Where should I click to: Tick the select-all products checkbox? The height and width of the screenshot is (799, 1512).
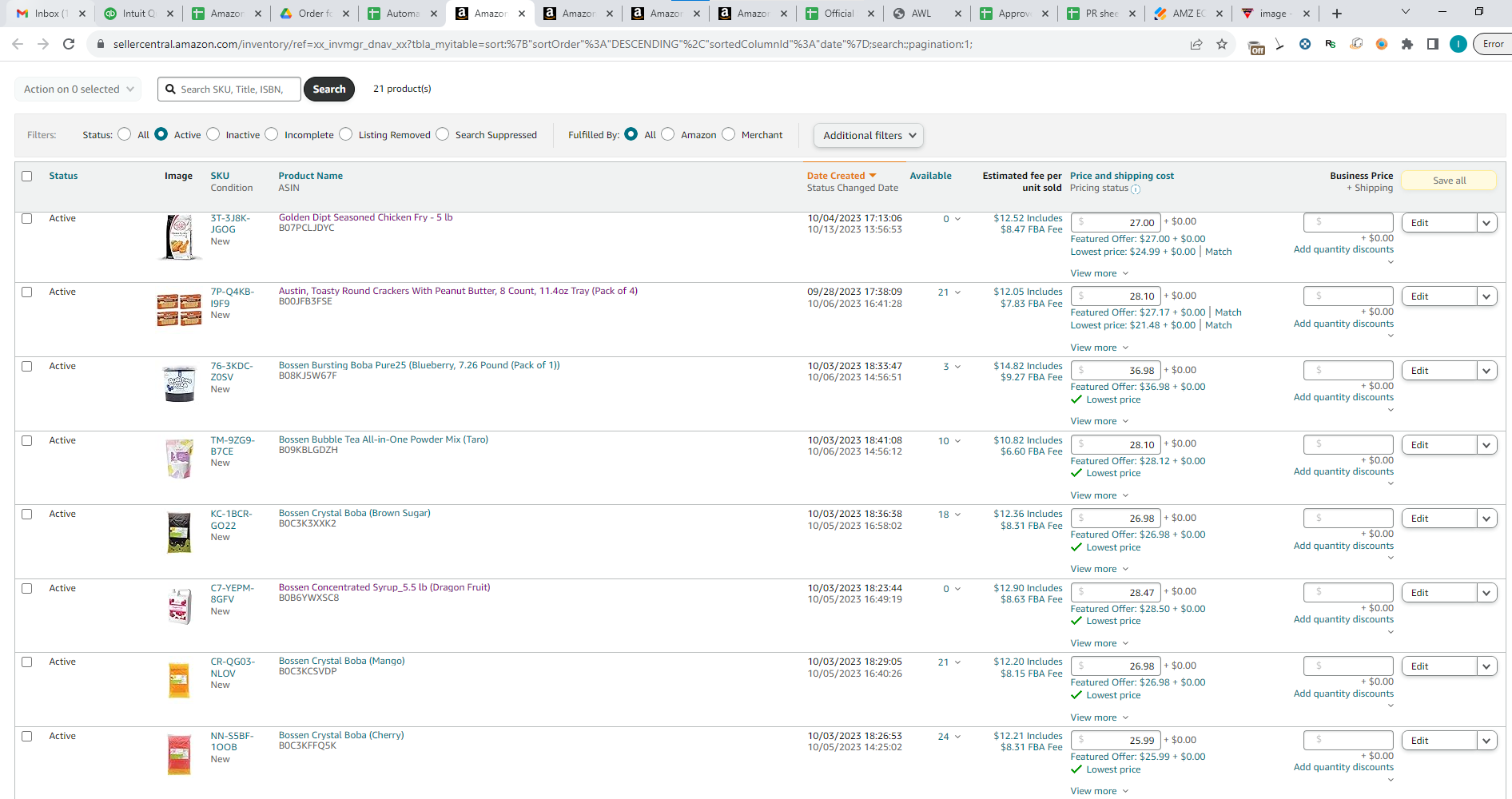[x=27, y=176]
